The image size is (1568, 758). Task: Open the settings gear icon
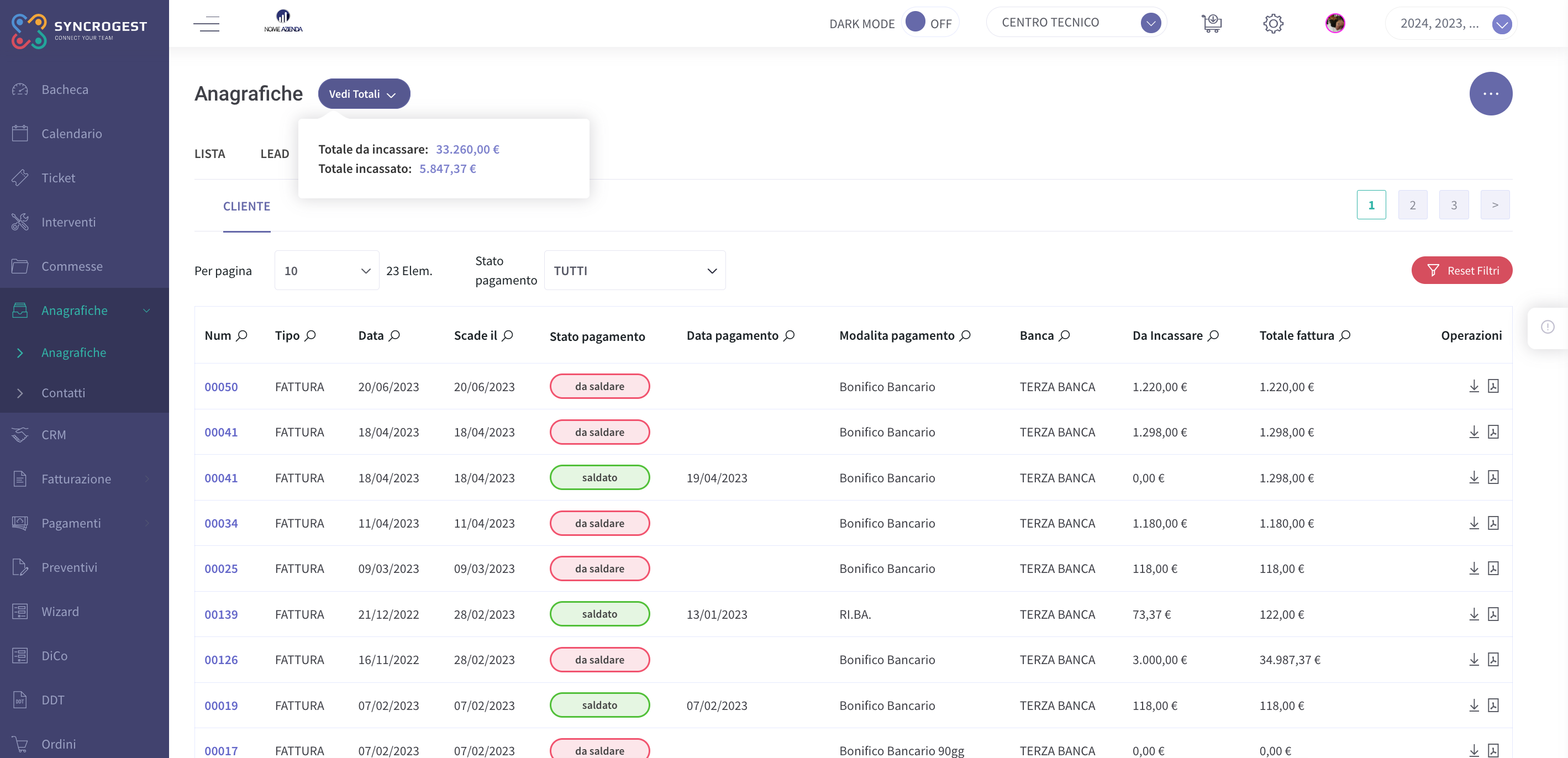pos(1273,24)
